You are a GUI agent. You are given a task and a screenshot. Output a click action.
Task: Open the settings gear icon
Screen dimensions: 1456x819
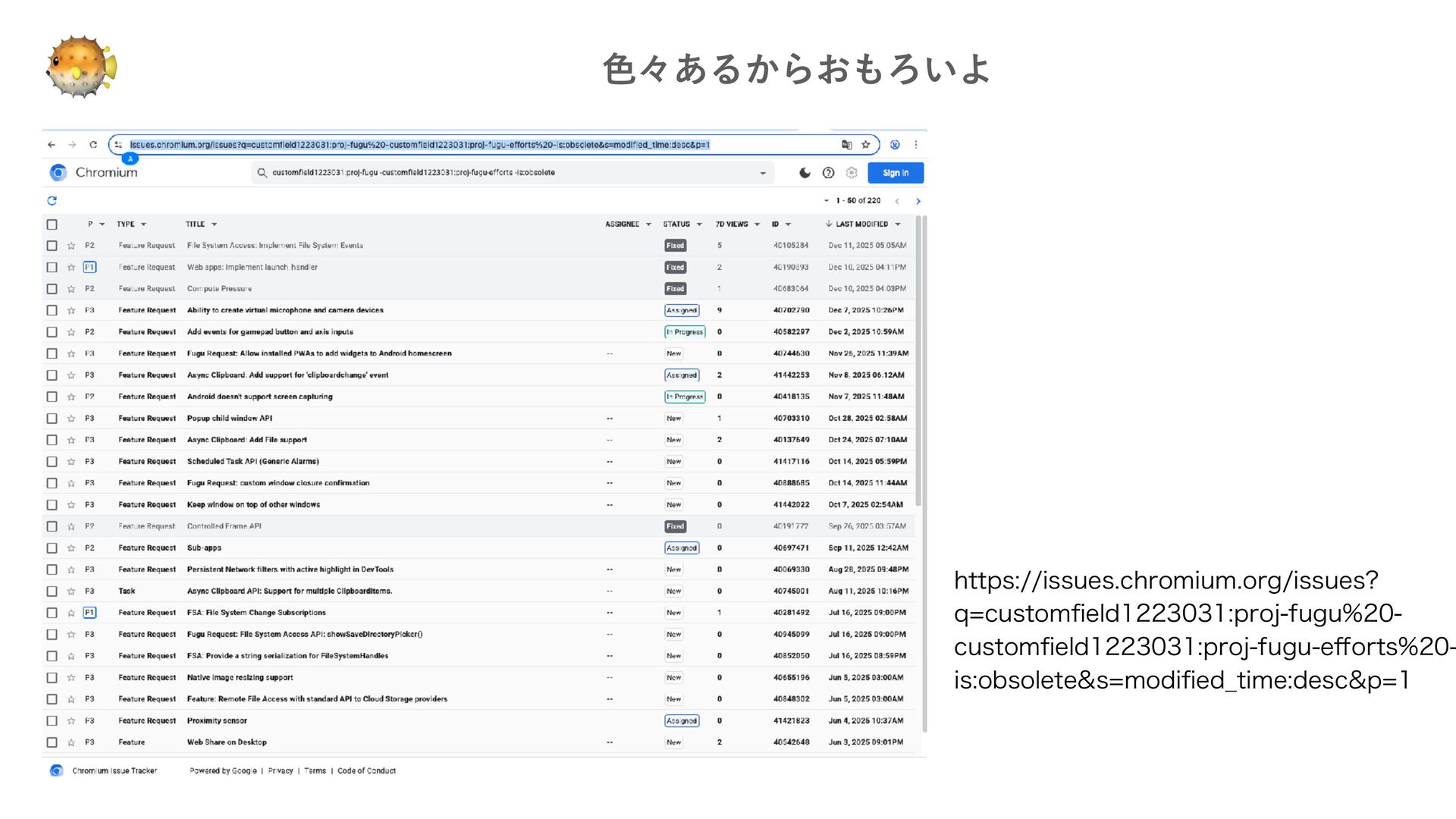[x=852, y=173]
